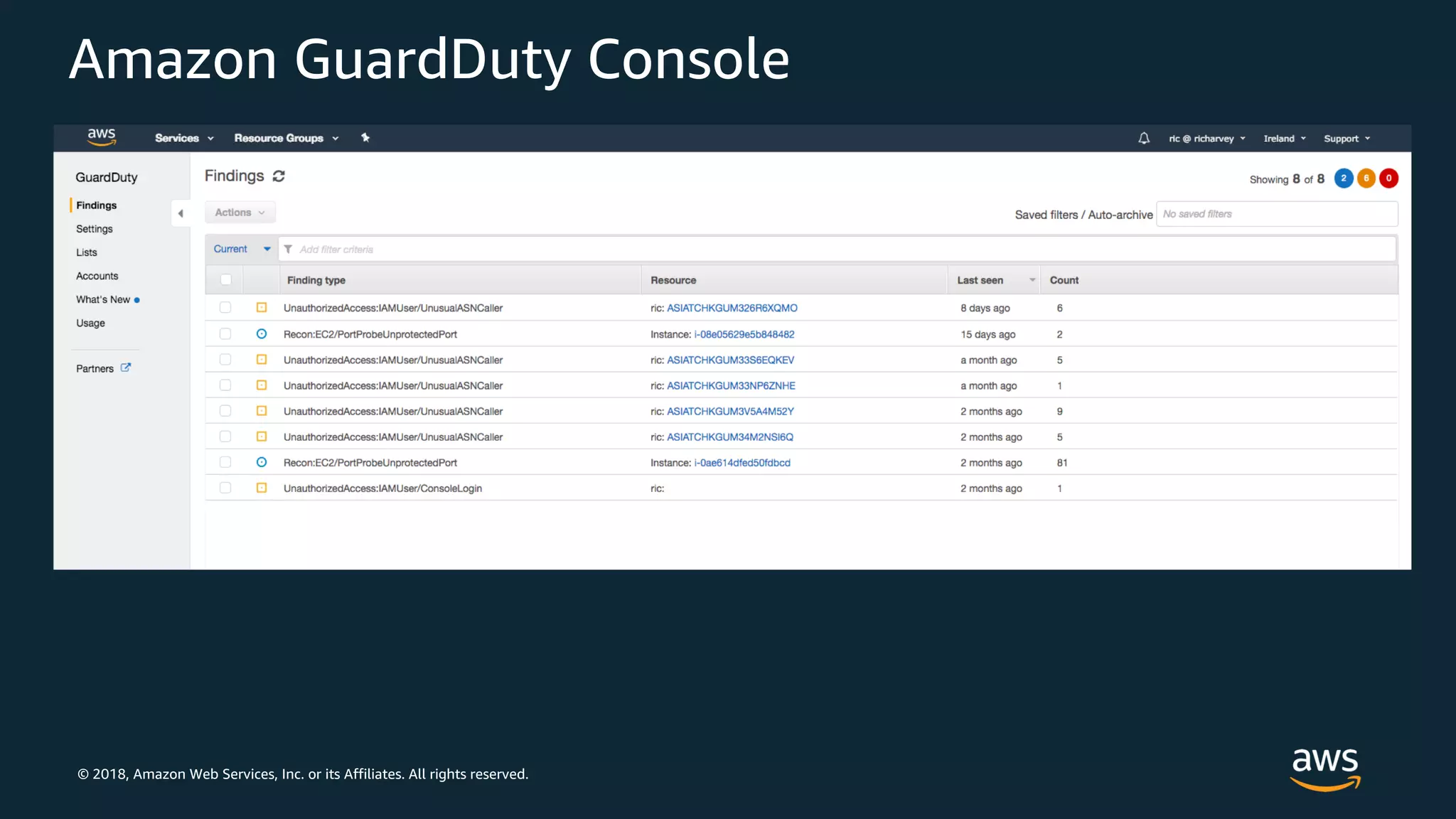
Task: Open resource link ASIATCHKGUM34M2NSI6Q
Action: (x=730, y=437)
